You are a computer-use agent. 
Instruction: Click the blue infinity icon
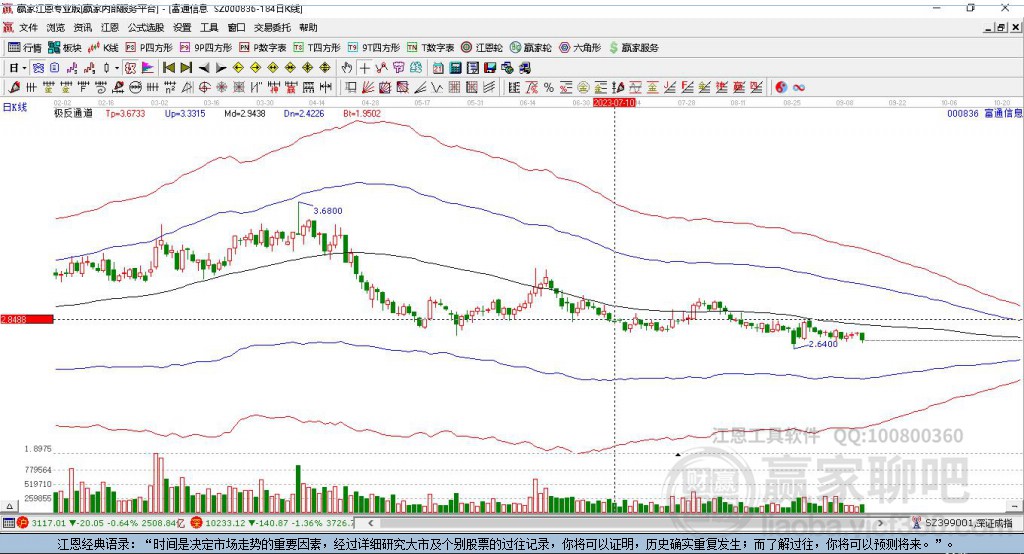coord(799,88)
